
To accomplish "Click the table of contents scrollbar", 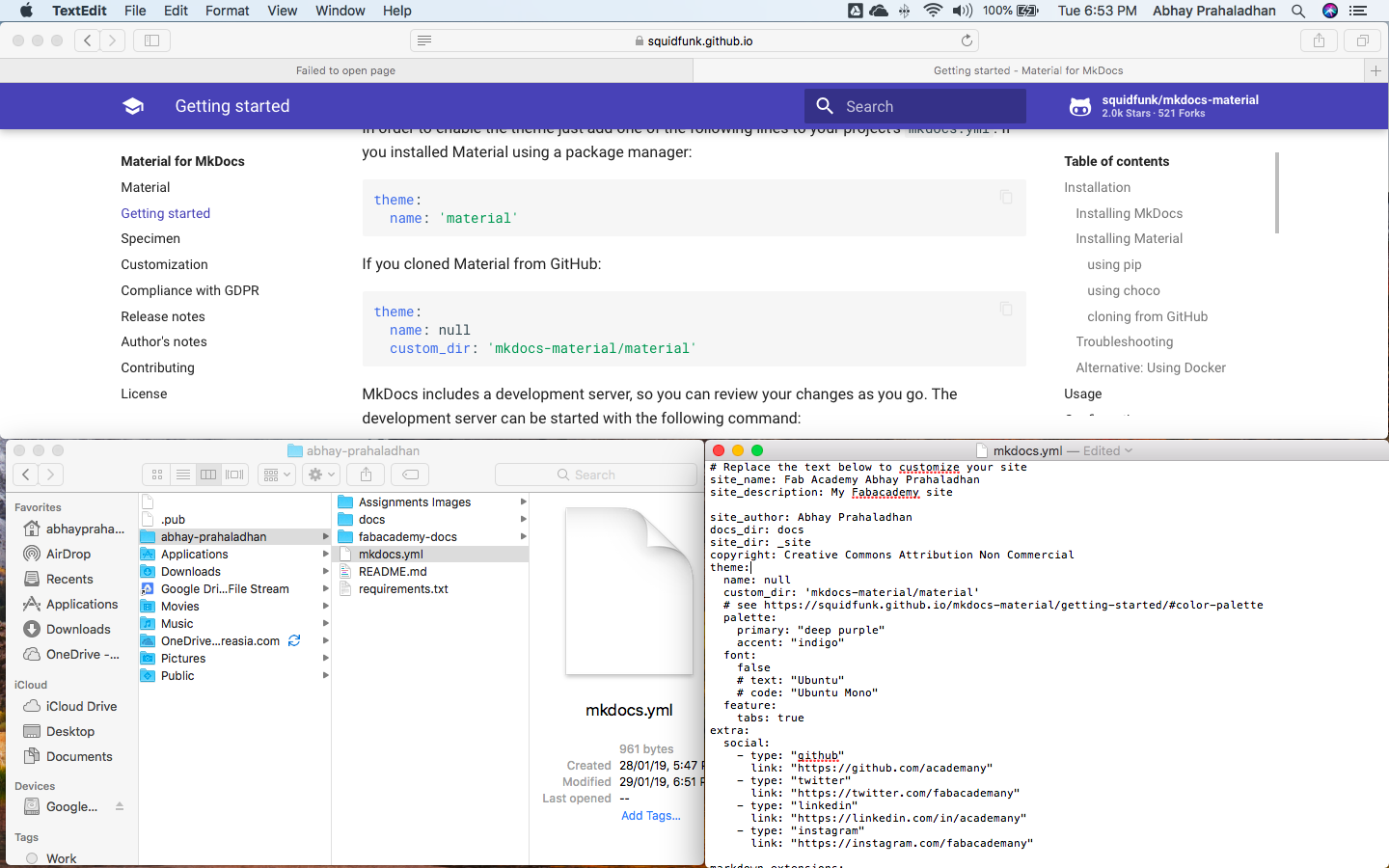I will pos(1277,193).
